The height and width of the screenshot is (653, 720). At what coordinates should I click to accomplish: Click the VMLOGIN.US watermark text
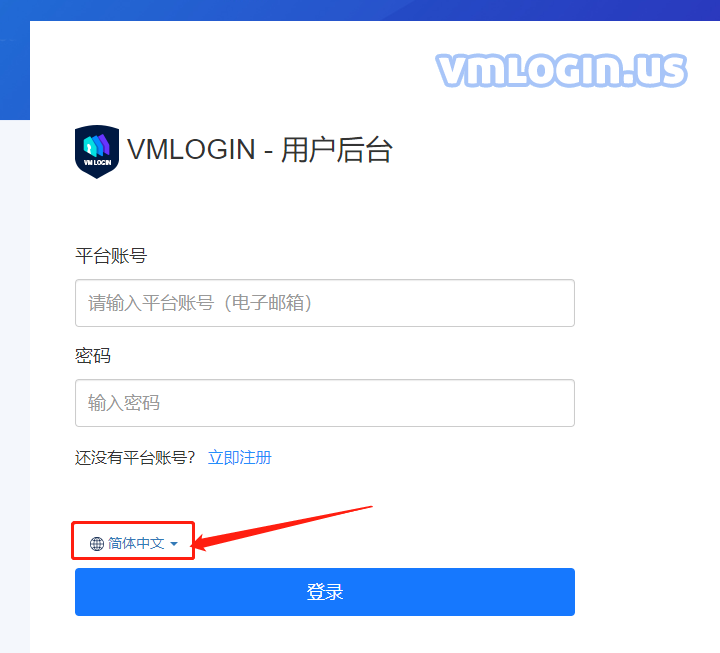pos(561,70)
